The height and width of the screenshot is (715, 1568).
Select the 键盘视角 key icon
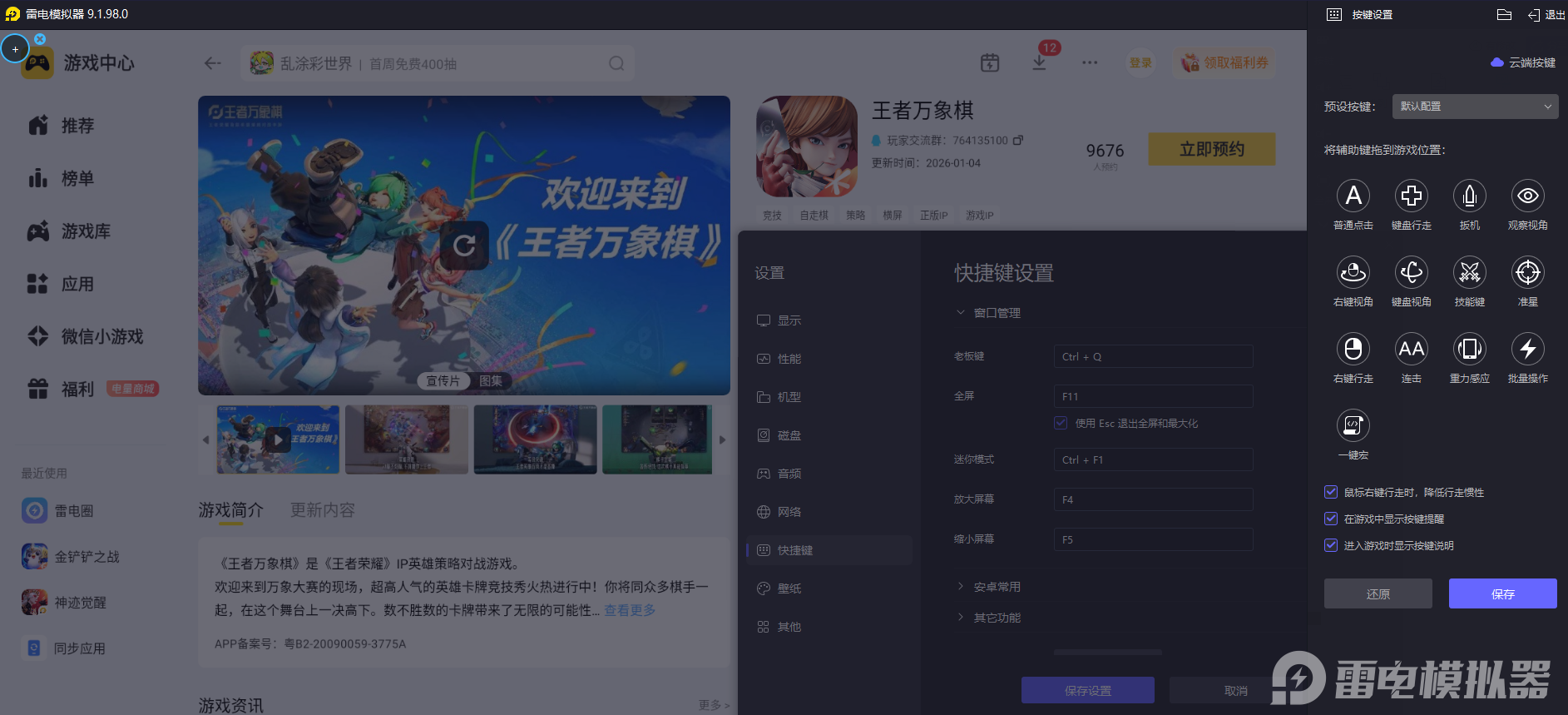coord(1412,272)
